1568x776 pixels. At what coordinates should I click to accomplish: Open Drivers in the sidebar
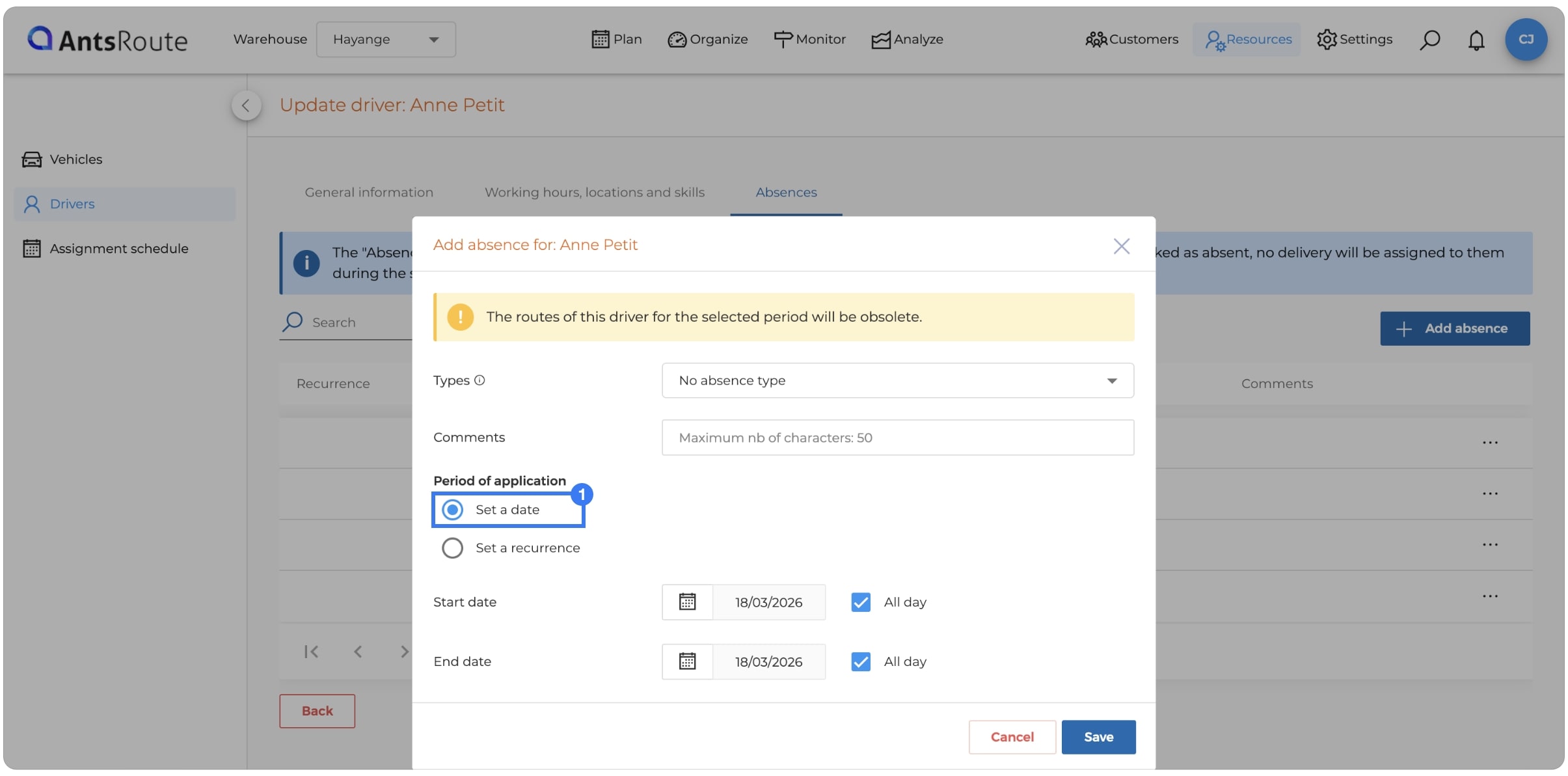125,204
